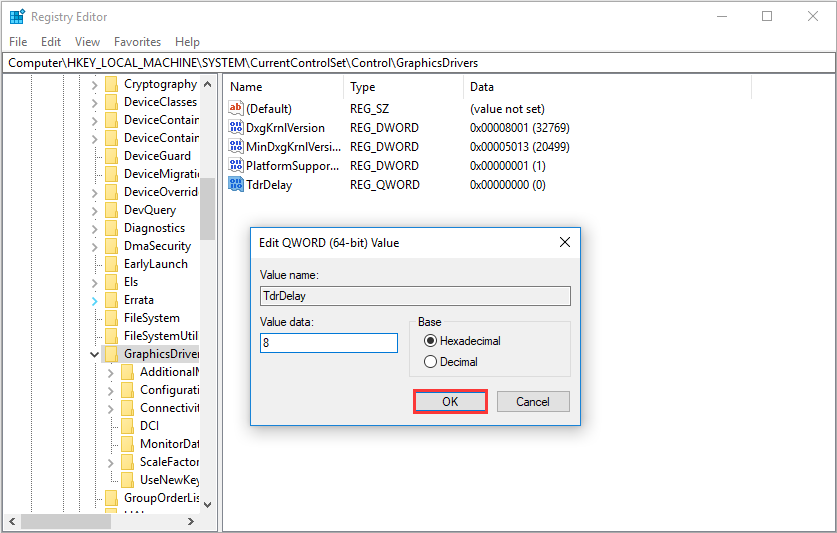Click the REG_QWORD type cell
Image resolution: width=837 pixels, height=533 pixels.
pos(385,185)
